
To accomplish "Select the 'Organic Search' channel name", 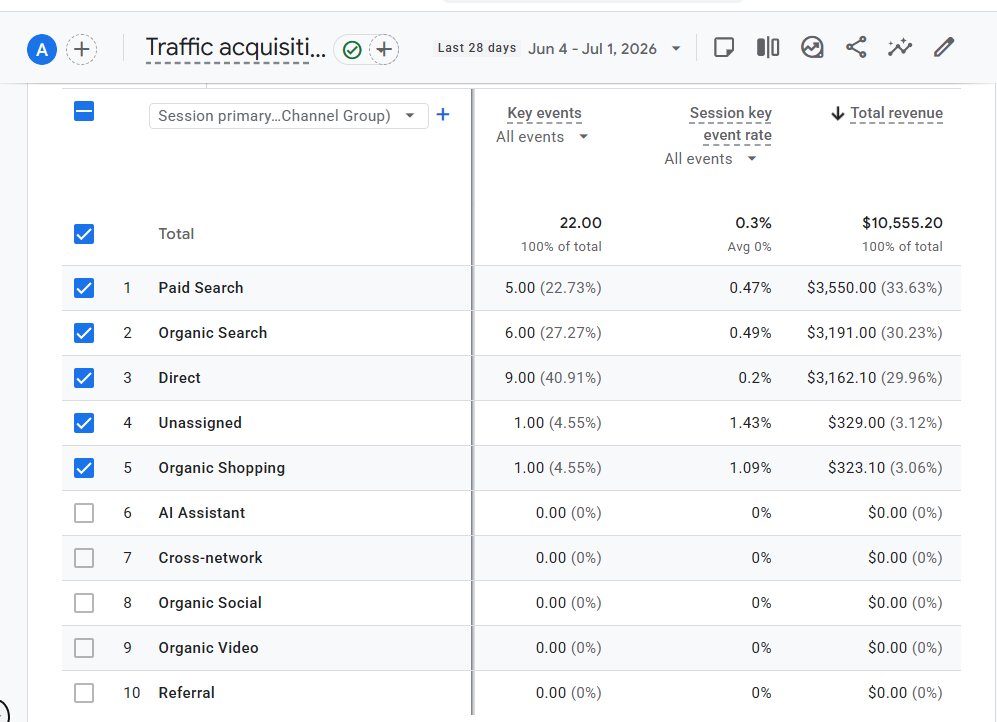I will pyautogui.click(x=212, y=333).
